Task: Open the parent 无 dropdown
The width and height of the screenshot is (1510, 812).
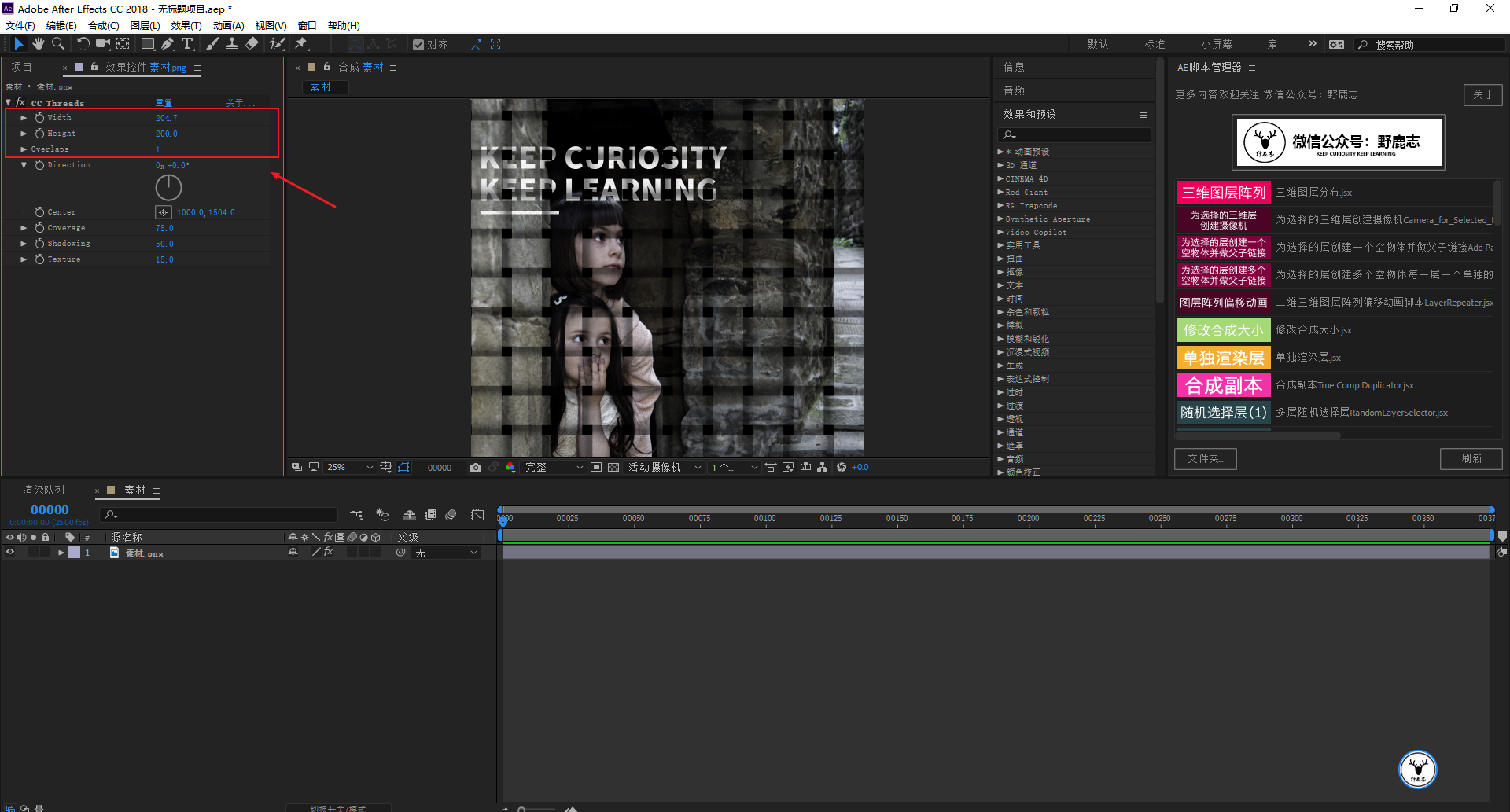Action: tap(447, 553)
